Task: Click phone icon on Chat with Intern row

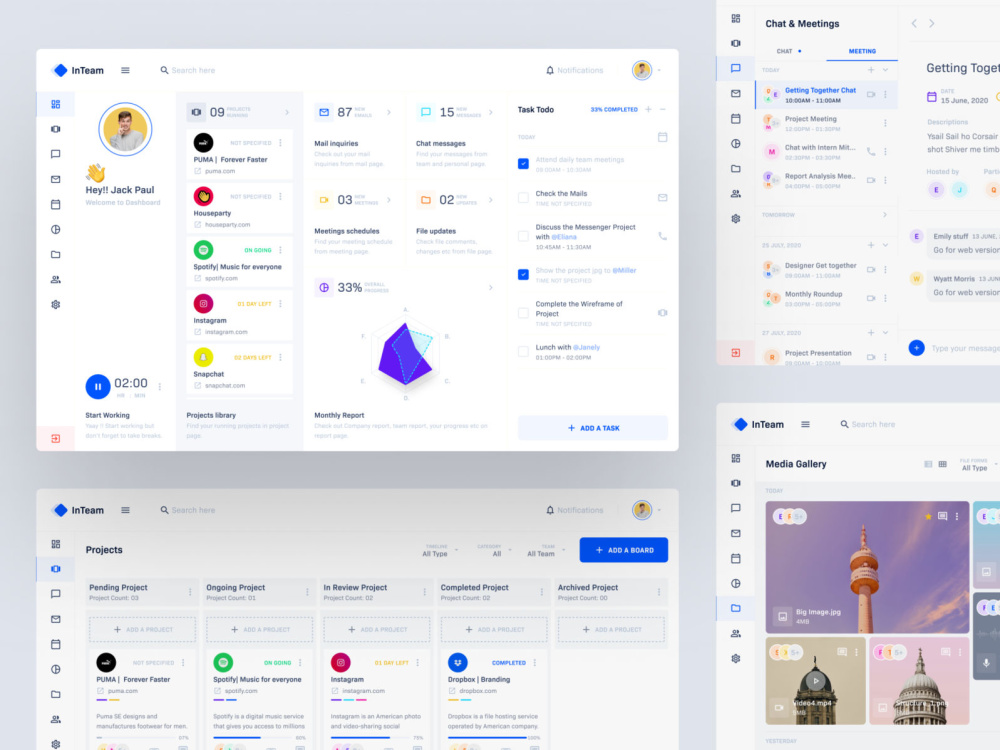Action: coord(871,151)
